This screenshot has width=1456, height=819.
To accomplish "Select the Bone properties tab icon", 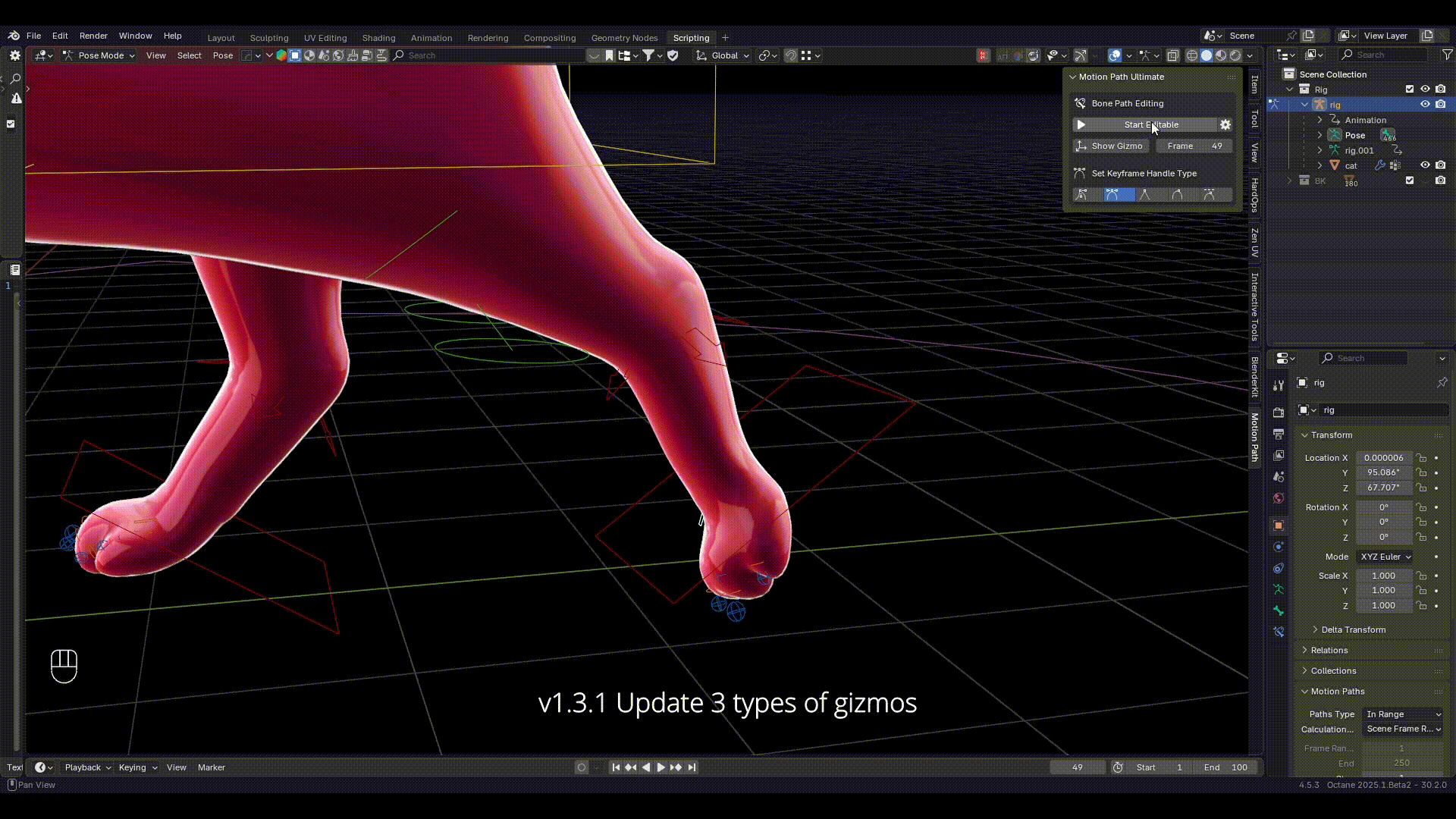I will coord(1279,610).
